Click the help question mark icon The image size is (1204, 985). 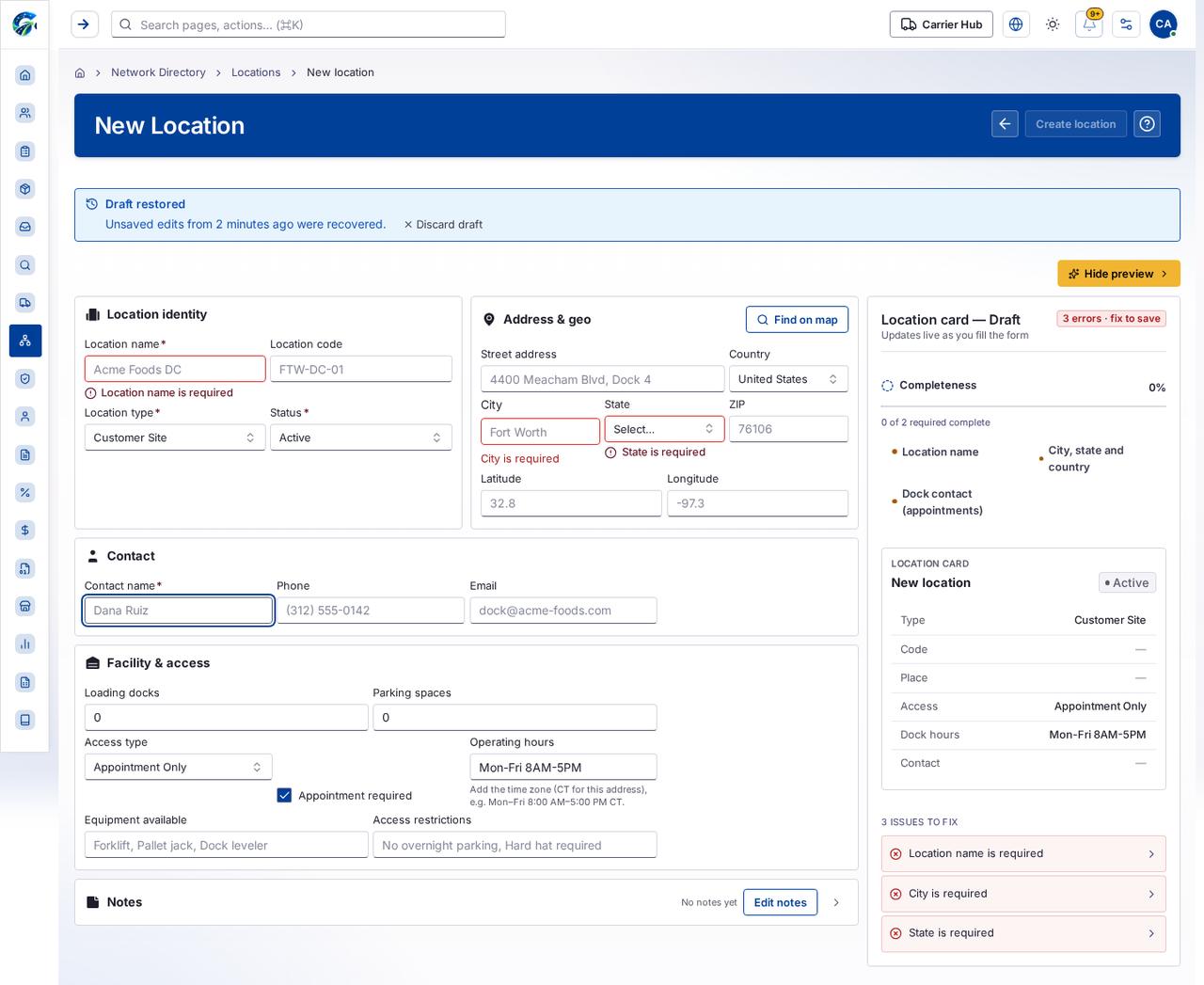tap(1147, 124)
